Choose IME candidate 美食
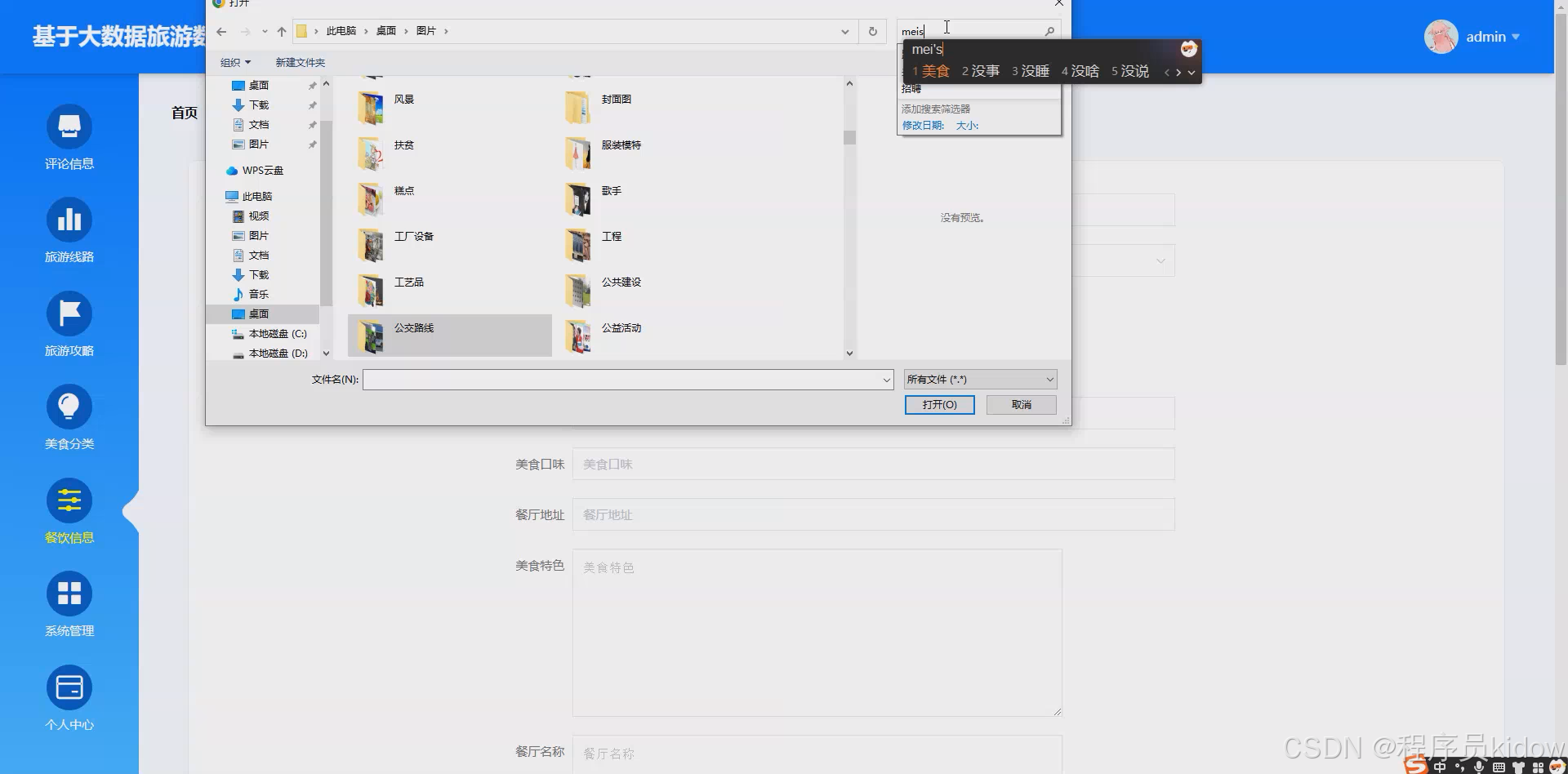The image size is (1568, 774). (931, 71)
